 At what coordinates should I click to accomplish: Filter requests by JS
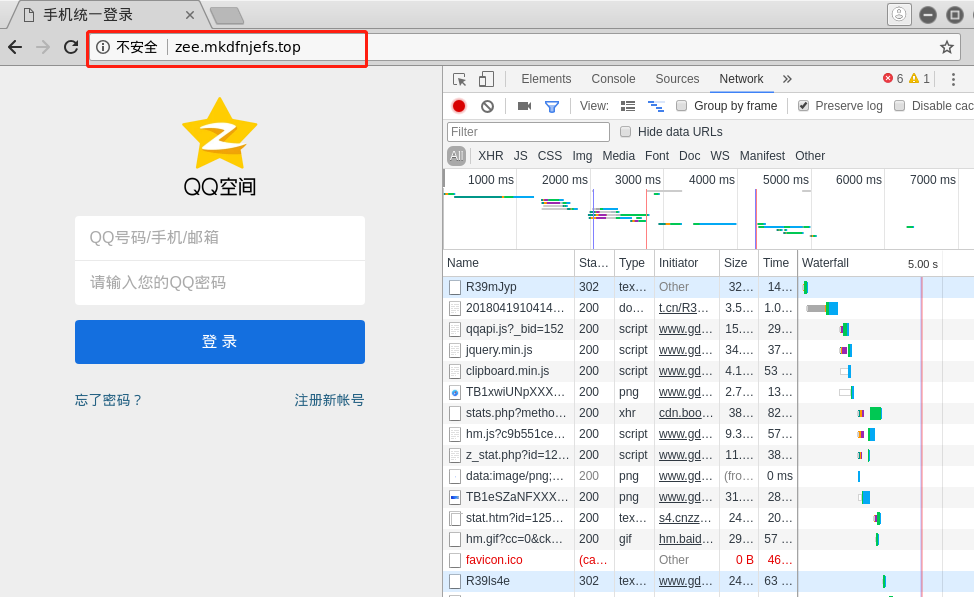[521, 156]
